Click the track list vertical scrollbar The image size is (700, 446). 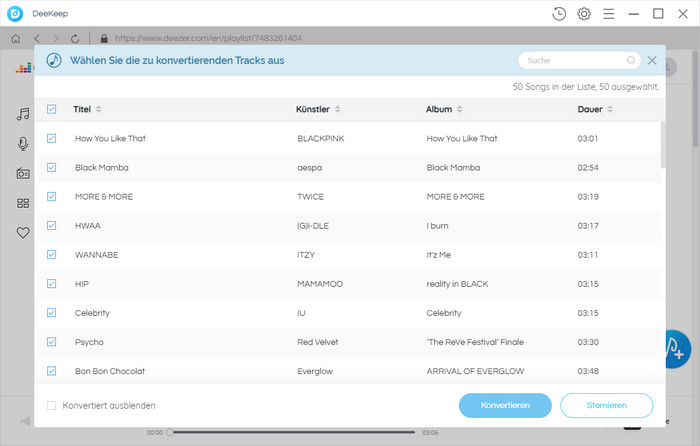[663, 145]
